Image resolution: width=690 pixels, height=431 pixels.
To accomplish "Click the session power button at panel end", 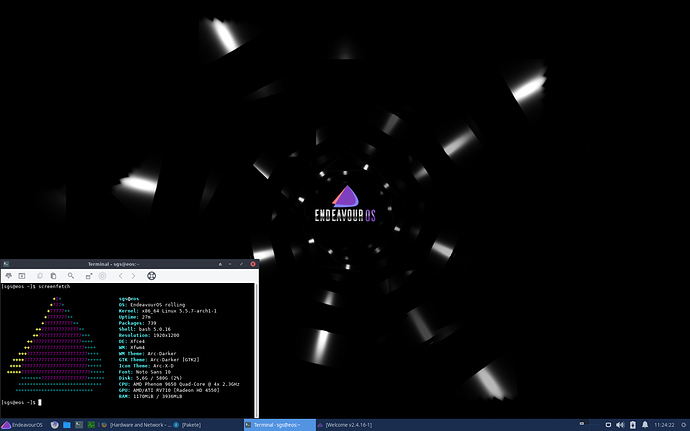I will tap(684, 425).
